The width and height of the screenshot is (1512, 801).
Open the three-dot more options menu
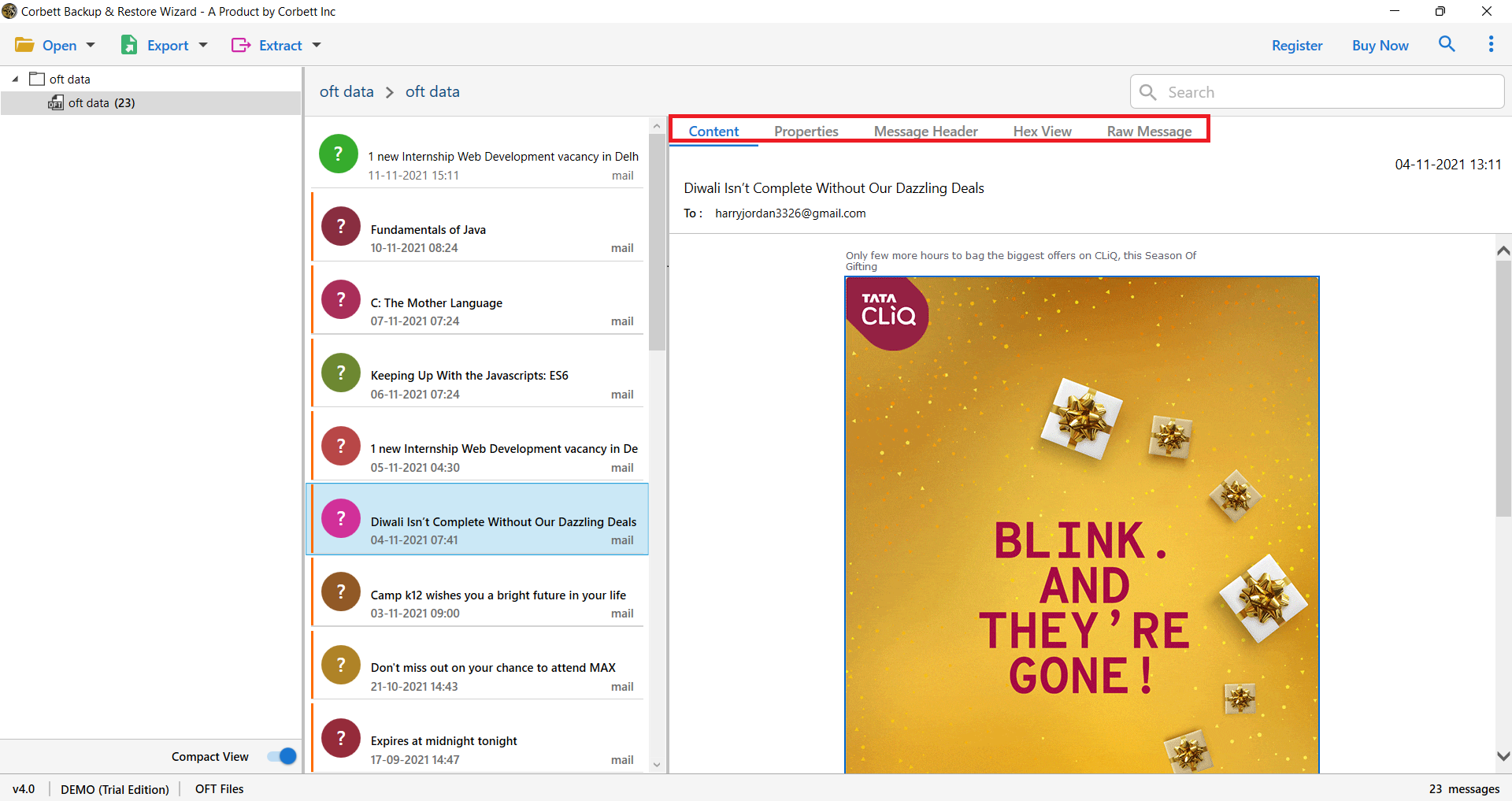1491,44
